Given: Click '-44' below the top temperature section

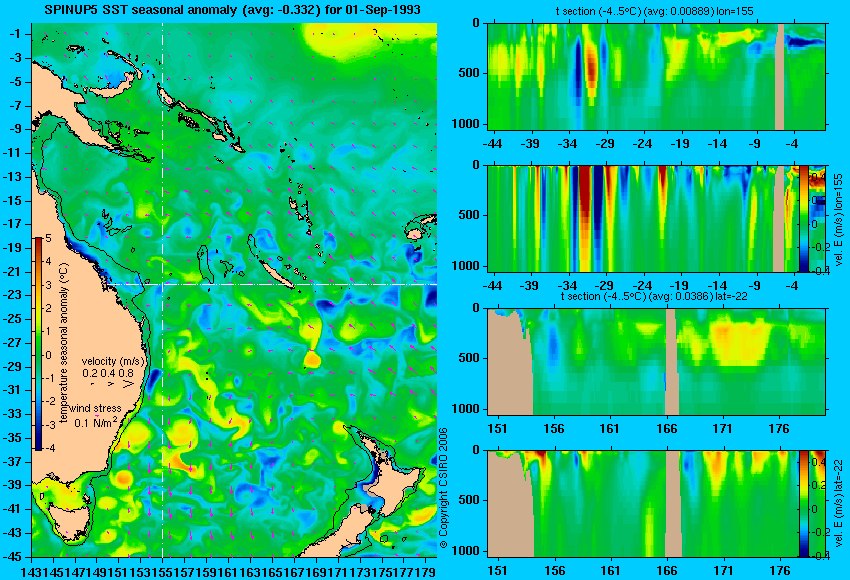Looking at the screenshot, I should pyautogui.click(x=492, y=144).
